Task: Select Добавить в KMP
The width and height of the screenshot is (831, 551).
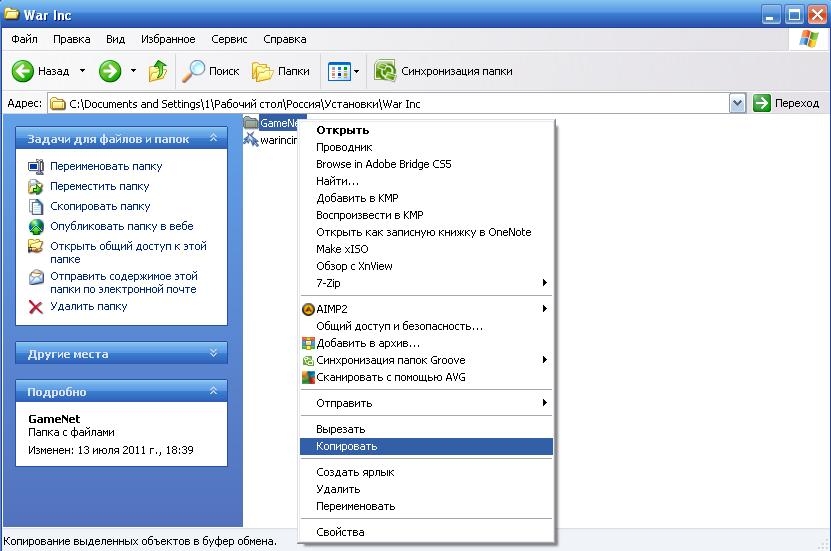Action: coord(426,198)
